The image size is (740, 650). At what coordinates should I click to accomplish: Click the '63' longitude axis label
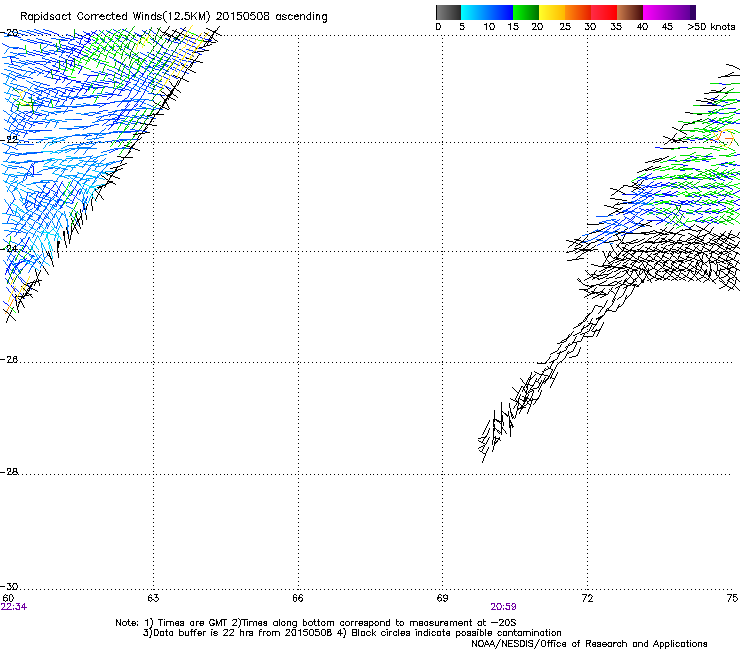[x=153, y=598]
